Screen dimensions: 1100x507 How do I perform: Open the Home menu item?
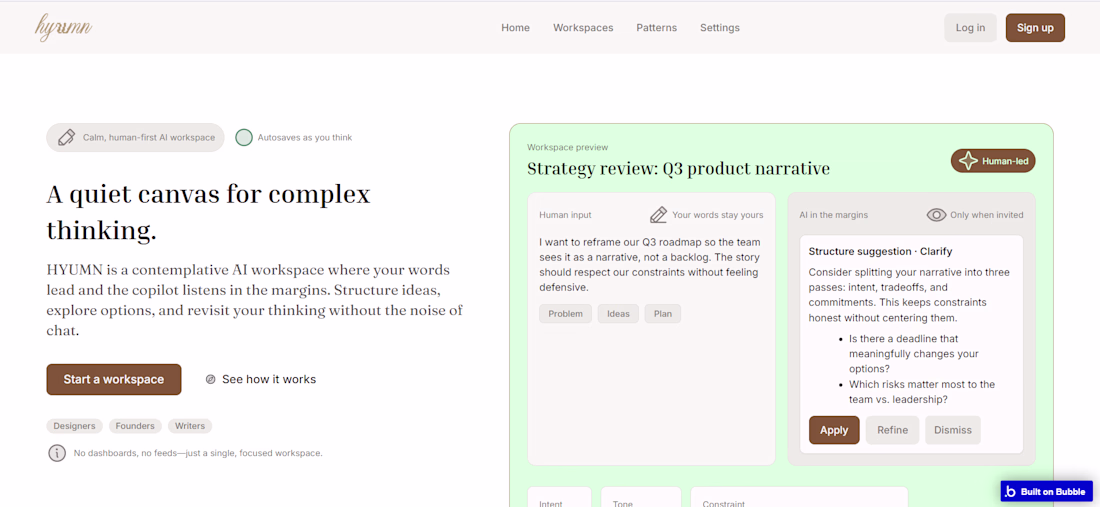click(515, 28)
